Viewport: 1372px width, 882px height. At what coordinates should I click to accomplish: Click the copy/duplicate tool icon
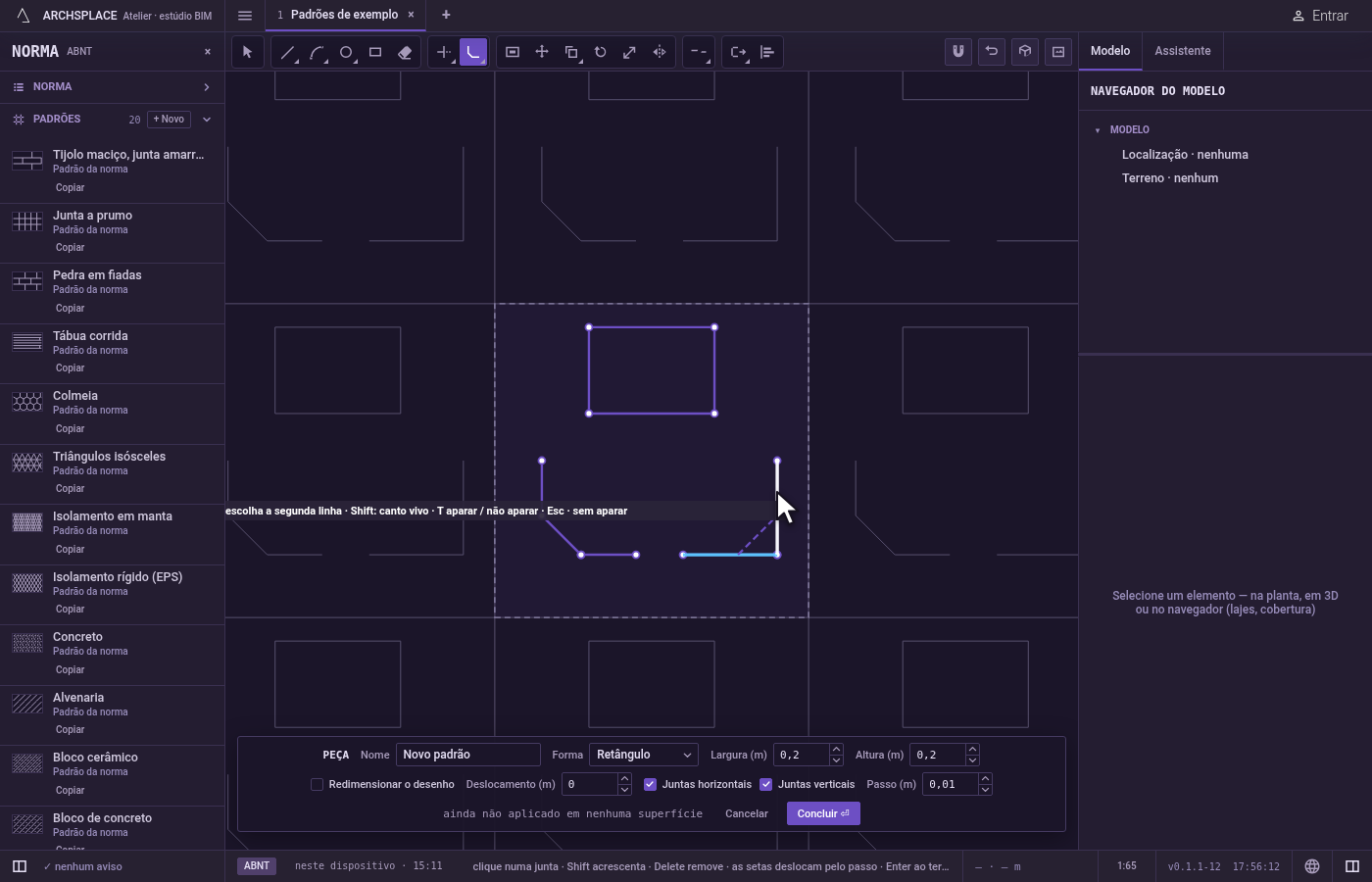point(571,52)
